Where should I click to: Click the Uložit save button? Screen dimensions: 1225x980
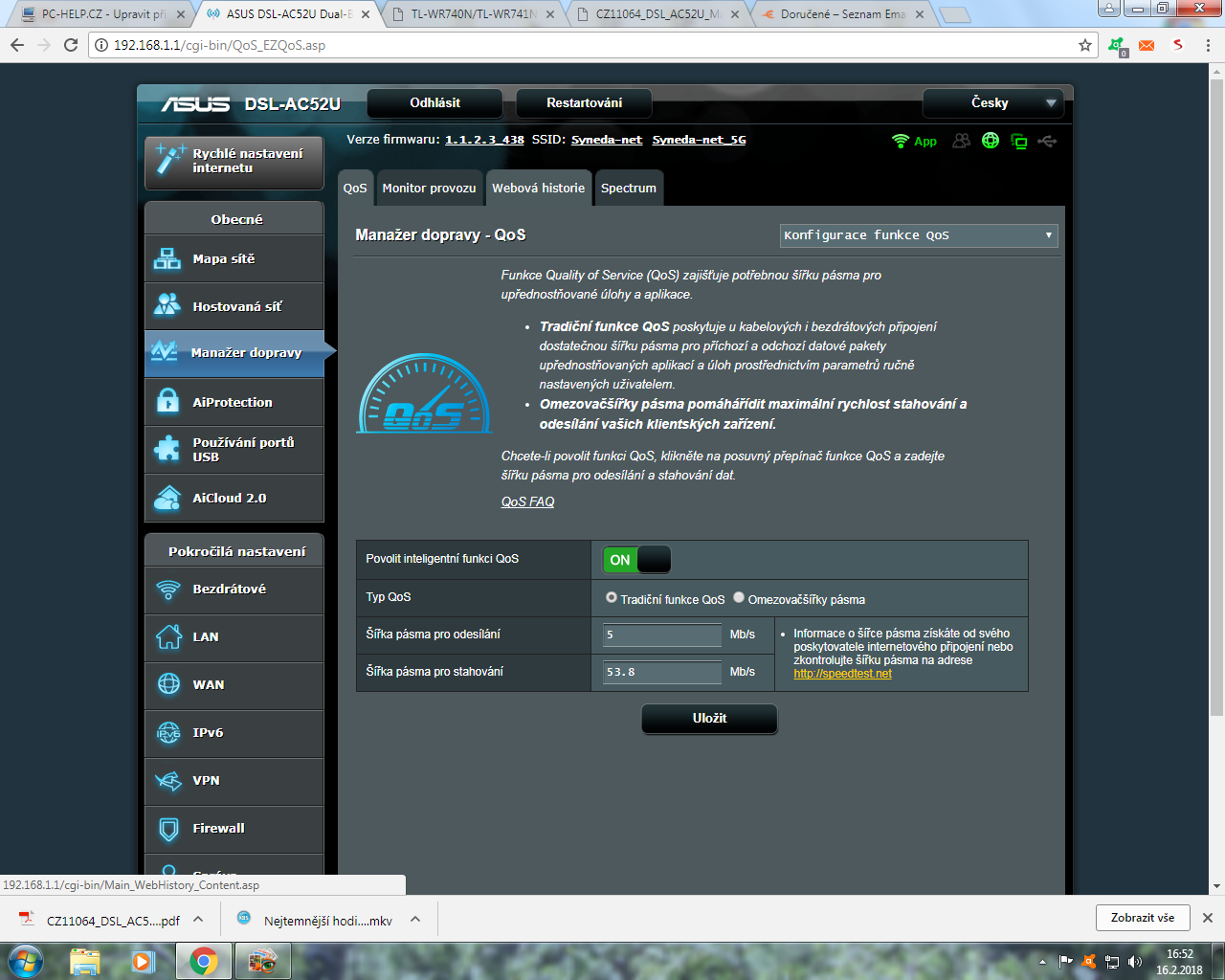(x=709, y=719)
